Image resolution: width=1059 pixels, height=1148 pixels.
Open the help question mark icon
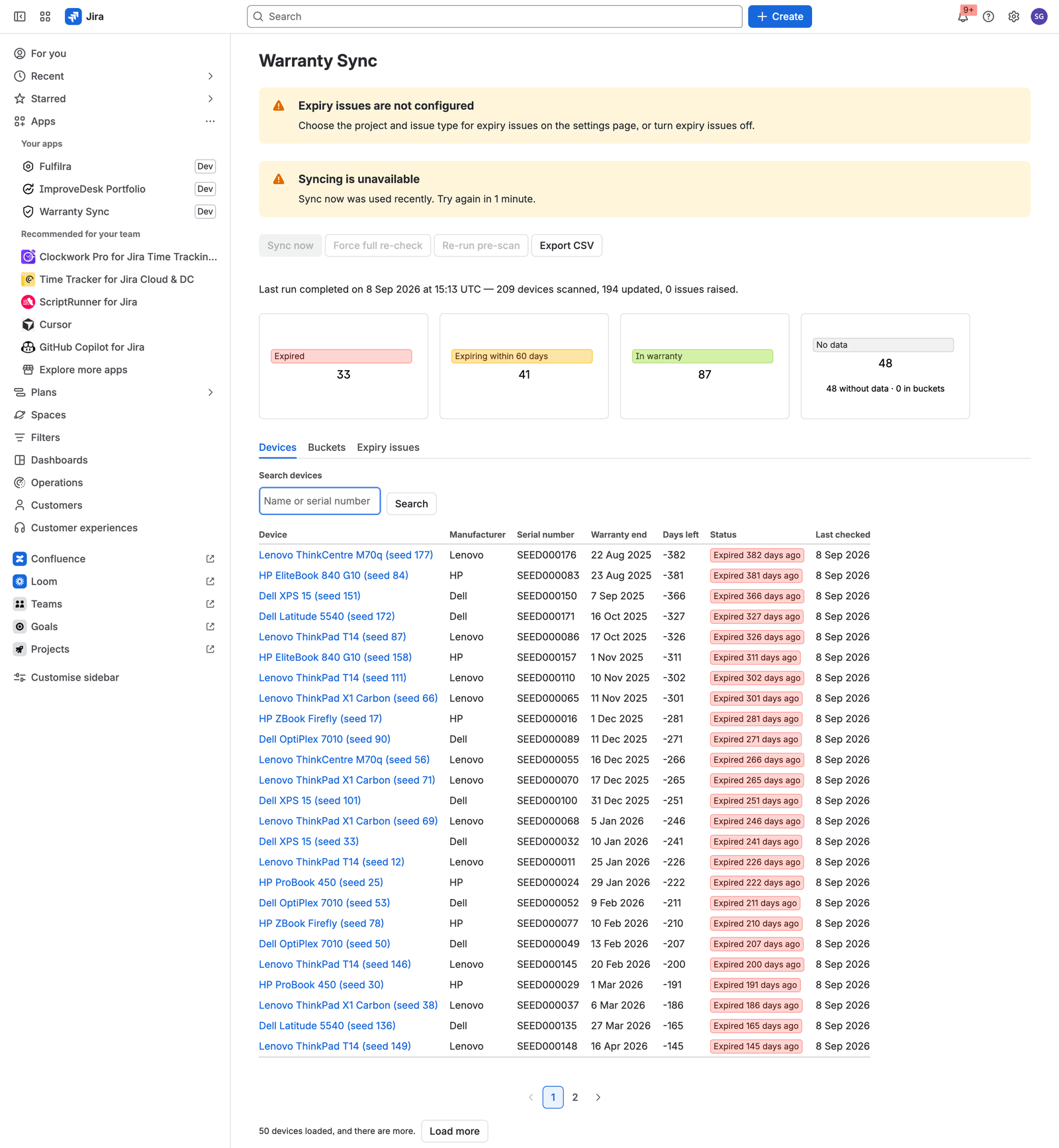coord(988,17)
